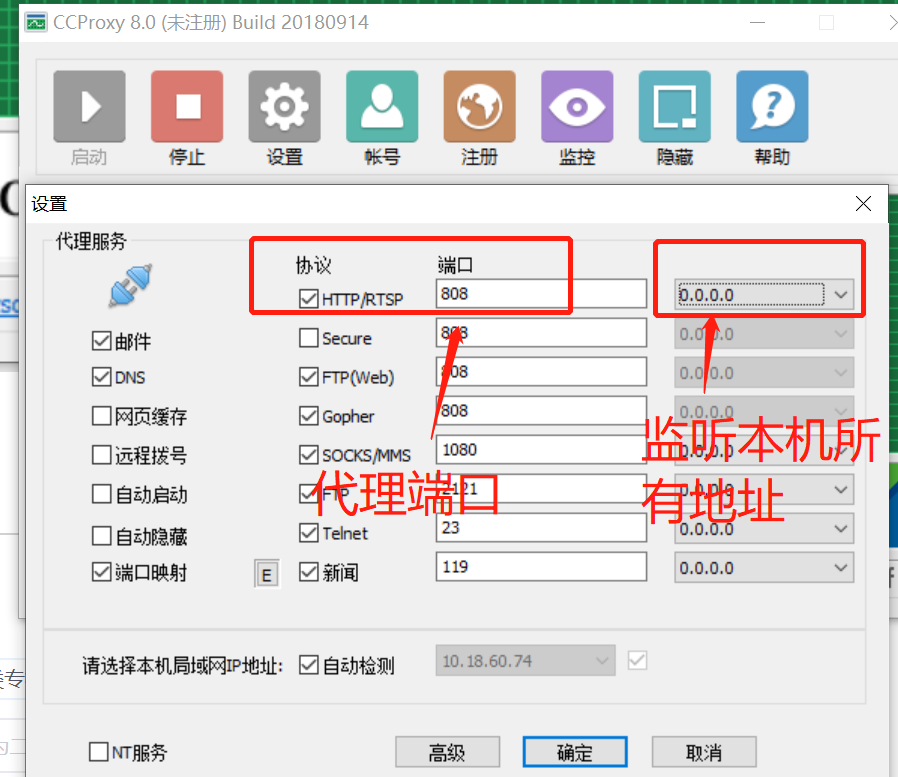Toggle the HTTP/RTSP protocol checkbox
The width and height of the screenshot is (898, 777).
pos(309,298)
